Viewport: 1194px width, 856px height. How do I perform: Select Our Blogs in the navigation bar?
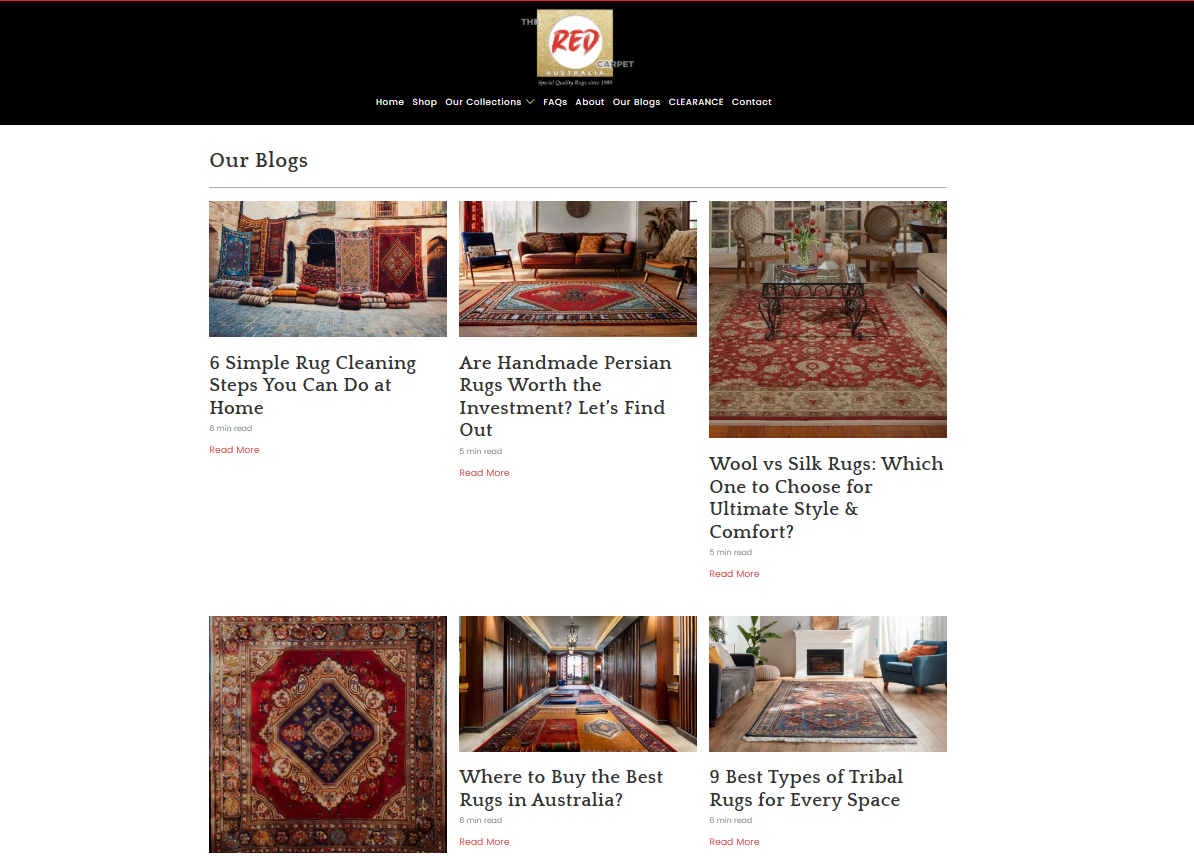pos(637,102)
